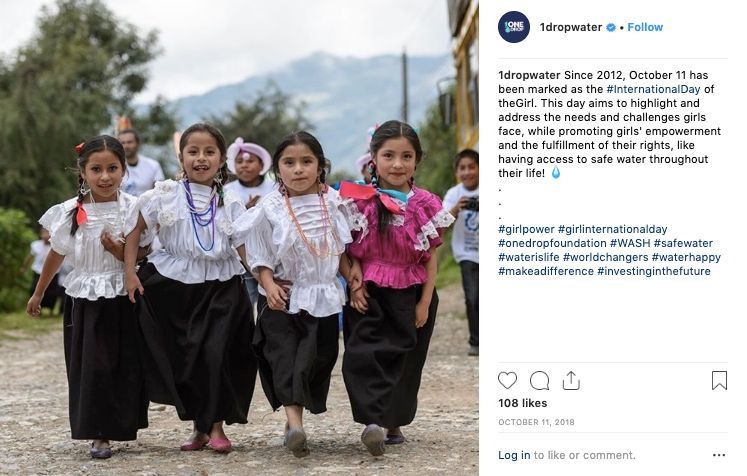Image resolution: width=747 pixels, height=476 pixels.
Task: Click the verified badge beside 1dropwater
Action: [x=611, y=28]
